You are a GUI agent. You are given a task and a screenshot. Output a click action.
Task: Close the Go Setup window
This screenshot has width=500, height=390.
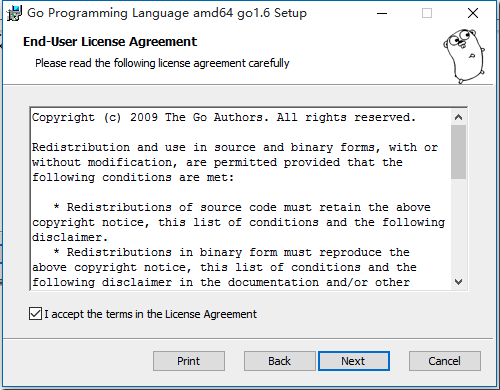473,14
